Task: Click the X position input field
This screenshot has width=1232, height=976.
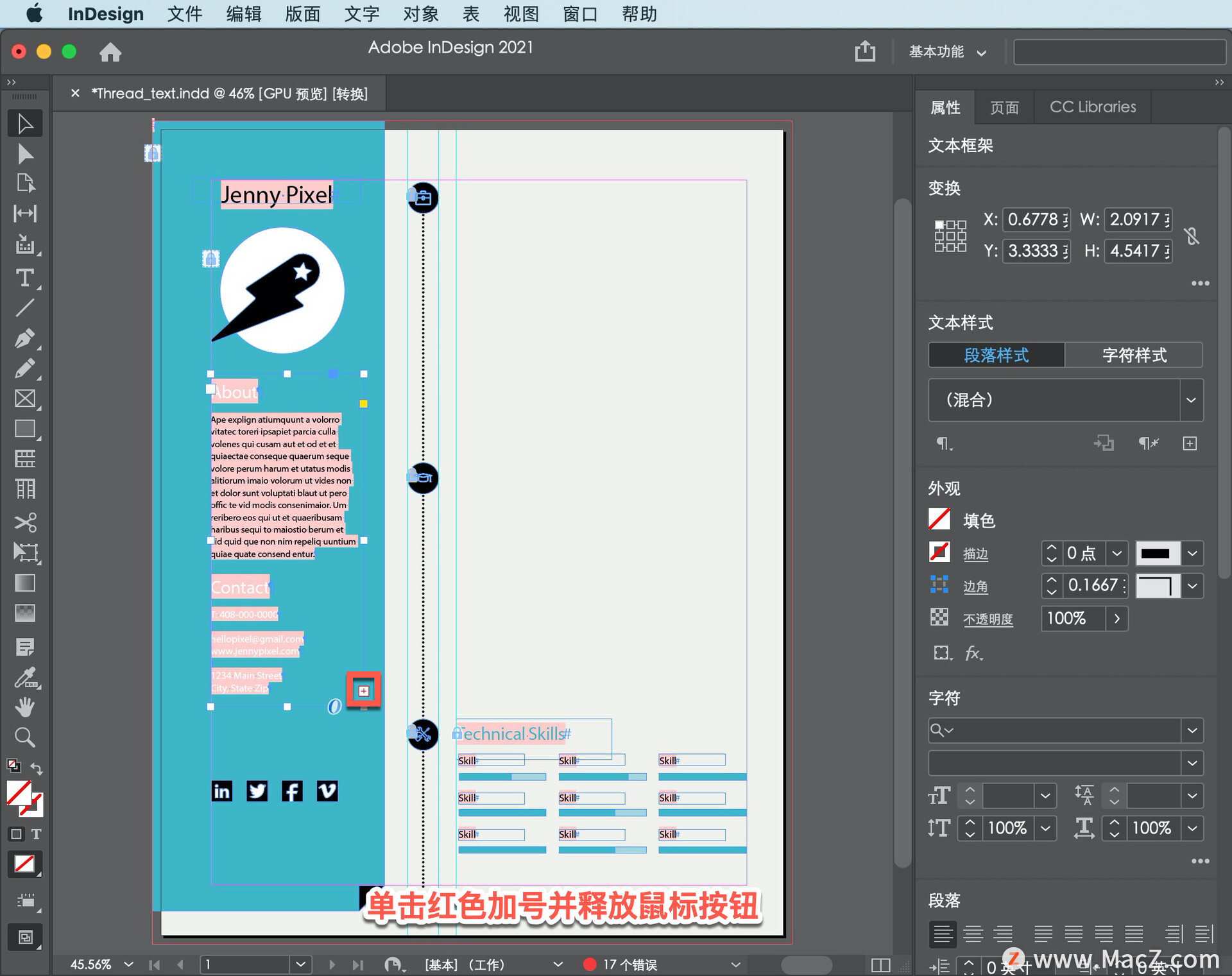Action: pos(1035,219)
